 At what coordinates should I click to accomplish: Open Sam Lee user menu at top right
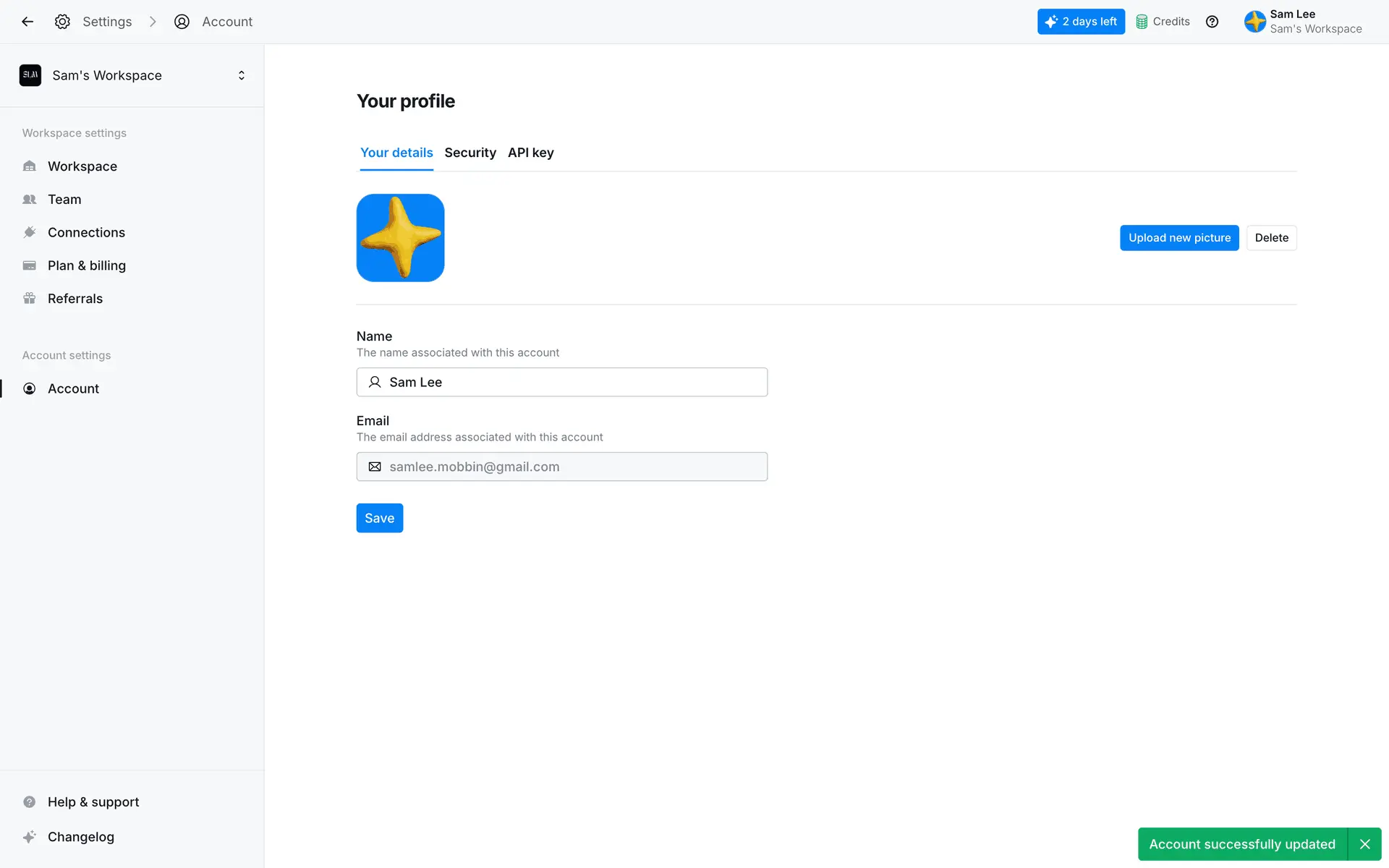(x=1303, y=22)
